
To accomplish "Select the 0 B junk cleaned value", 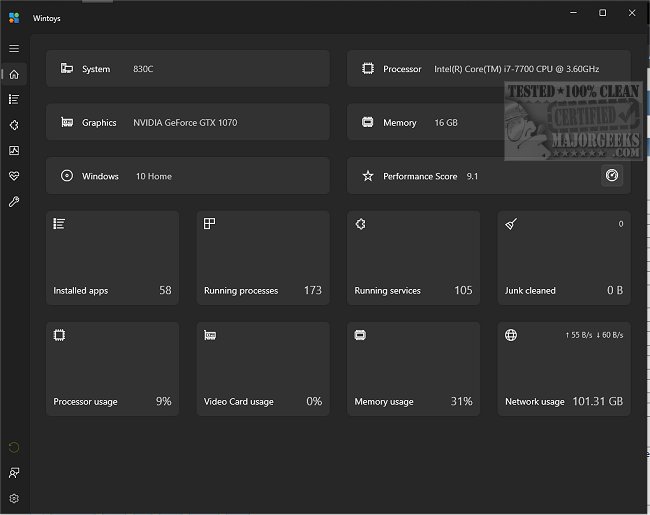I will pos(615,290).
